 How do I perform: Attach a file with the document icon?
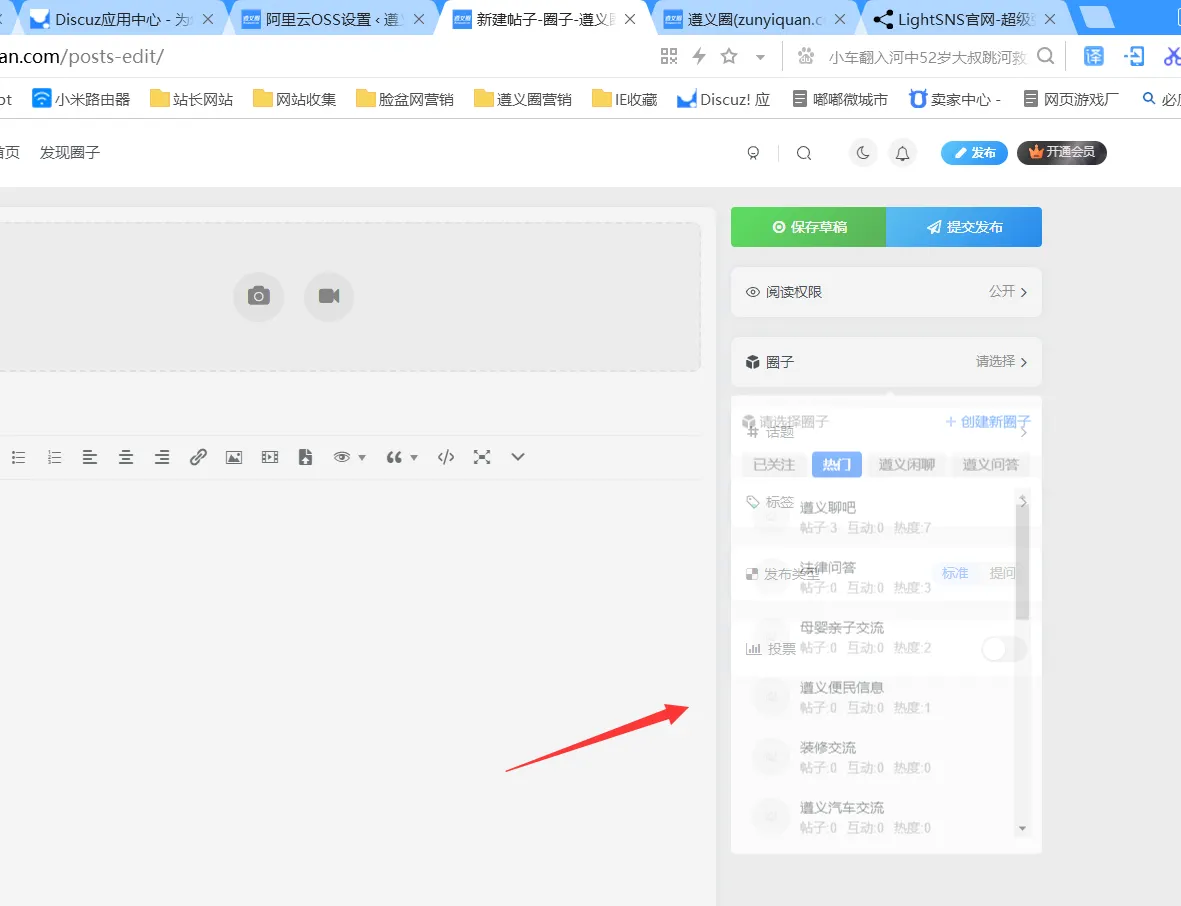[x=305, y=457]
